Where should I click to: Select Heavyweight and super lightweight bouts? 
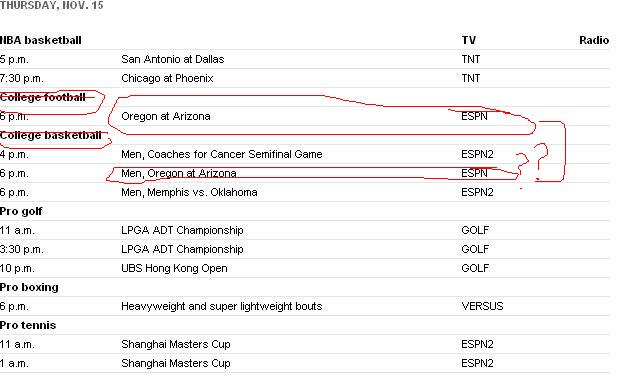coord(221,306)
